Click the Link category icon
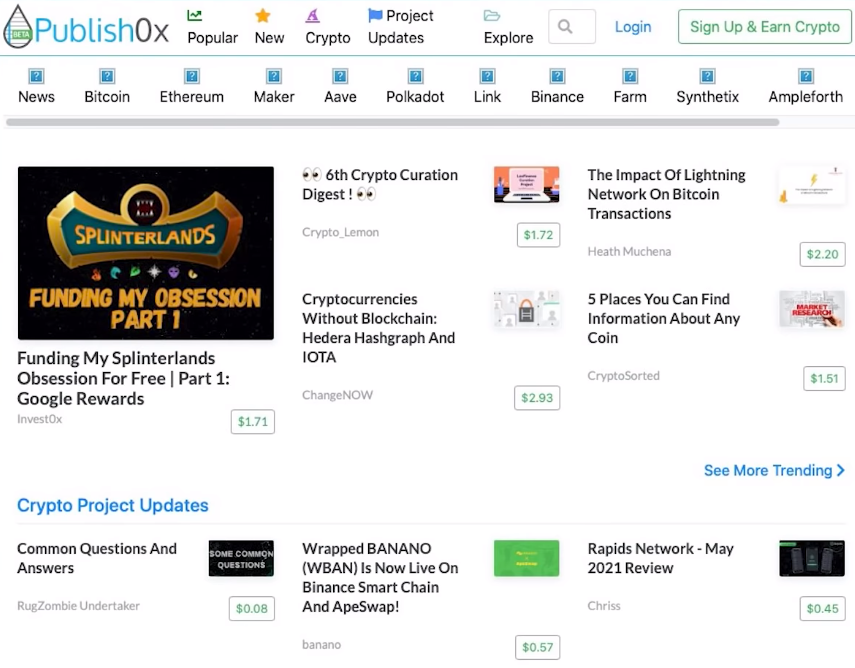 click(487, 76)
